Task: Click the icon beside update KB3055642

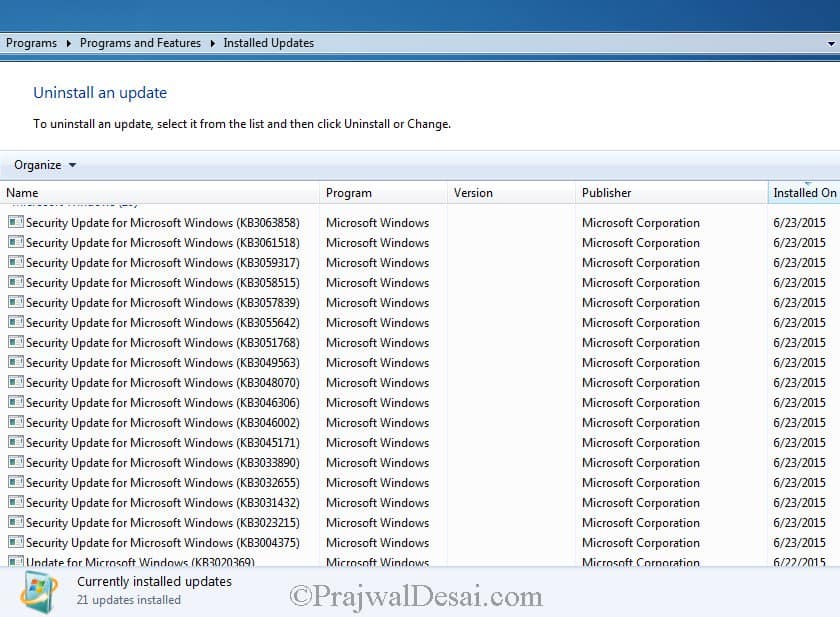Action: [x=16, y=322]
